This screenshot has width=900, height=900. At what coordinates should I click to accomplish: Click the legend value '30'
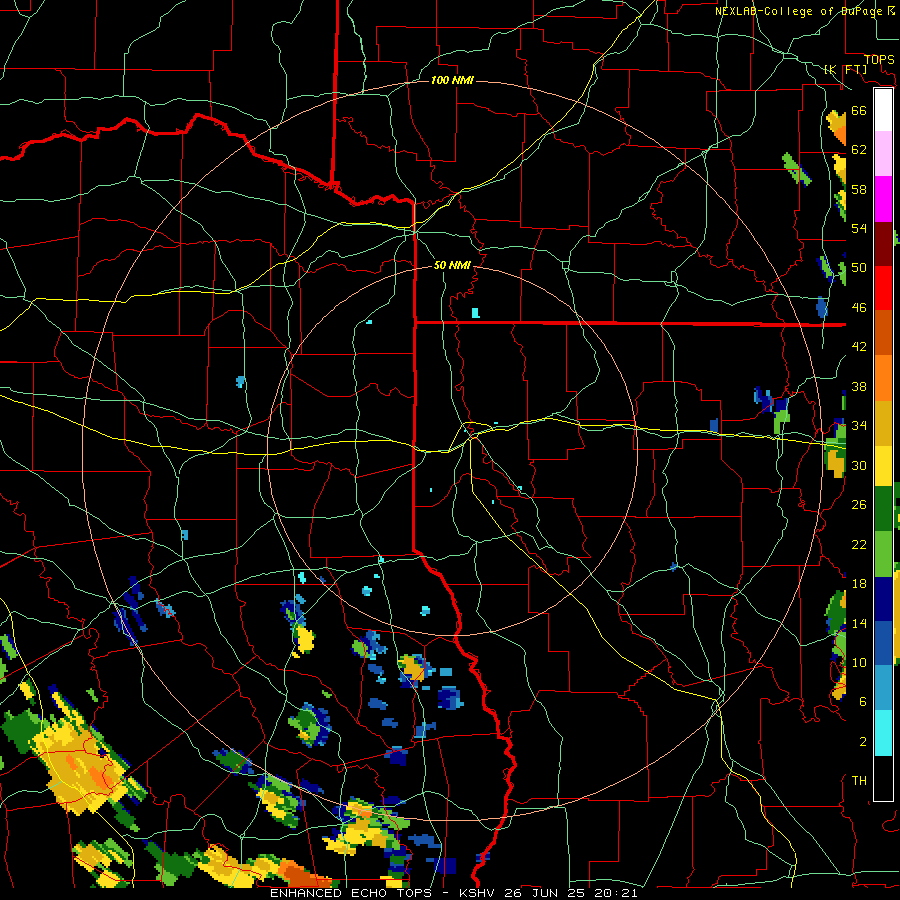859,465
